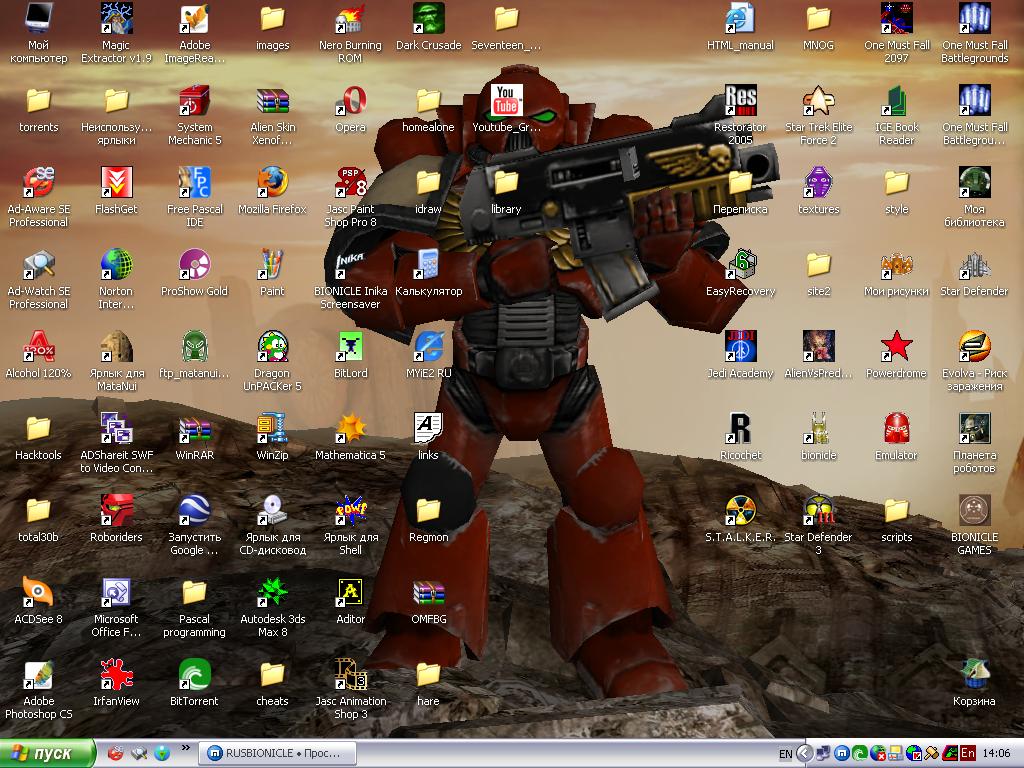Open the Мой компьютер icon
The height and width of the screenshot is (768, 1024).
point(39,18)
